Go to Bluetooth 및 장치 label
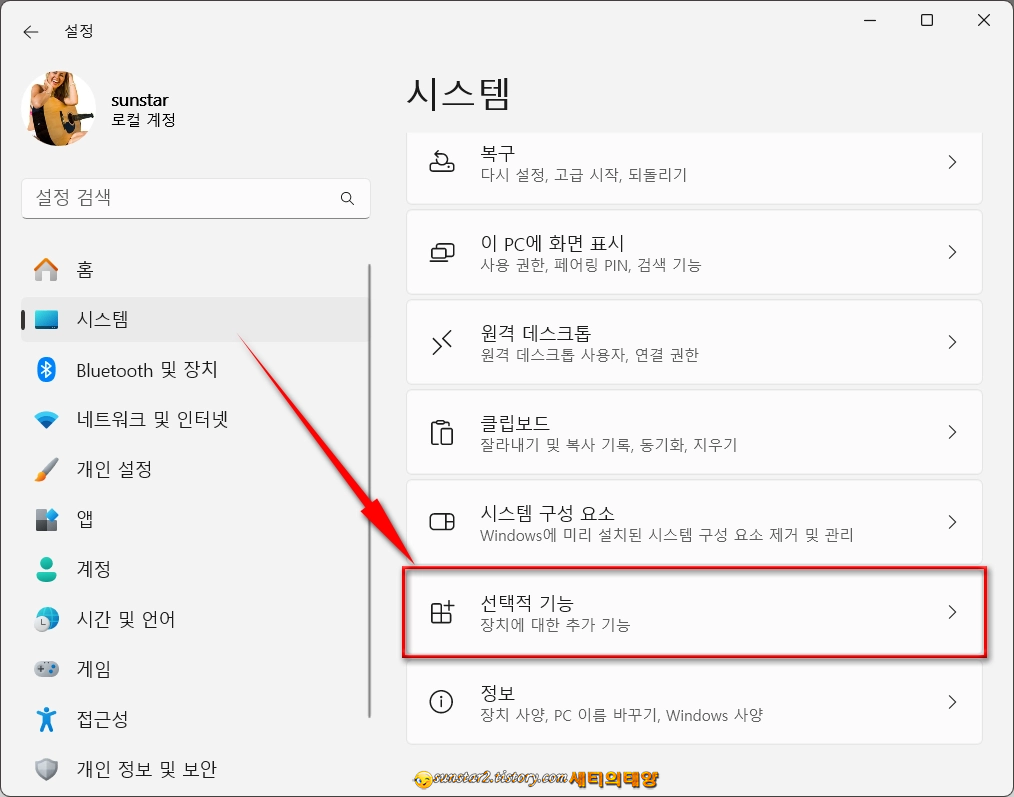Screen dimensions: 1014x797 (147, 369)
